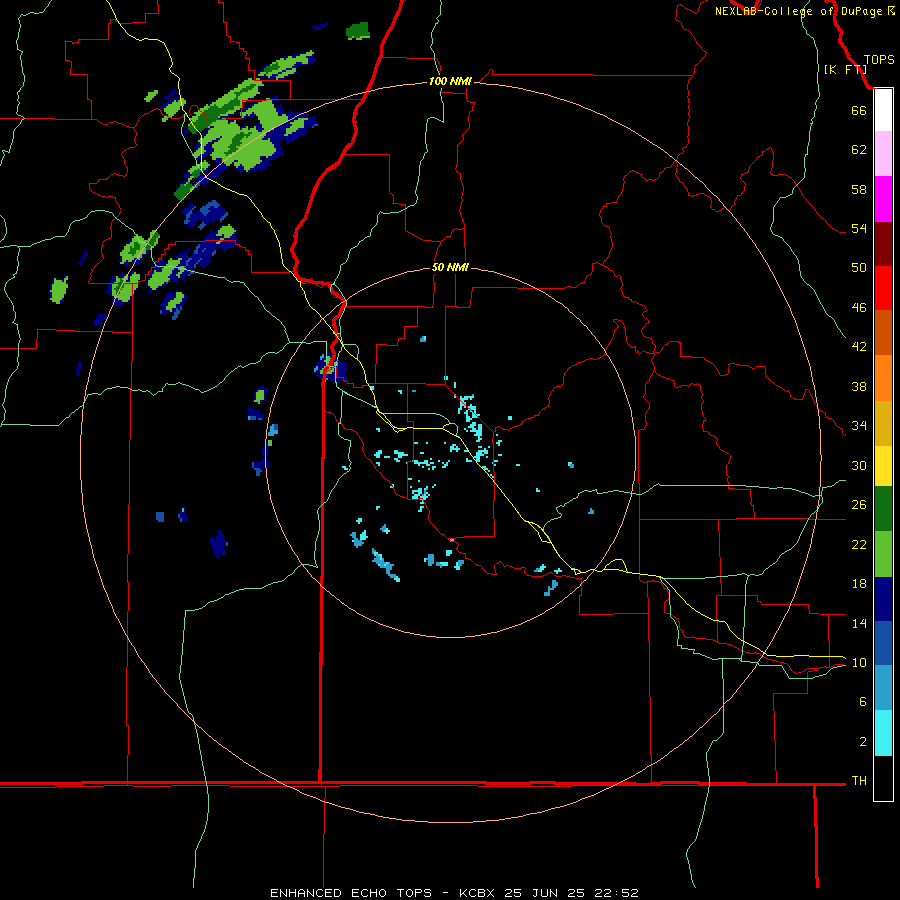Image resolution: width=900 pixels, height=900 pixels.
Task: Click the 34 value on the scale
Action: (x=859, y=426)
